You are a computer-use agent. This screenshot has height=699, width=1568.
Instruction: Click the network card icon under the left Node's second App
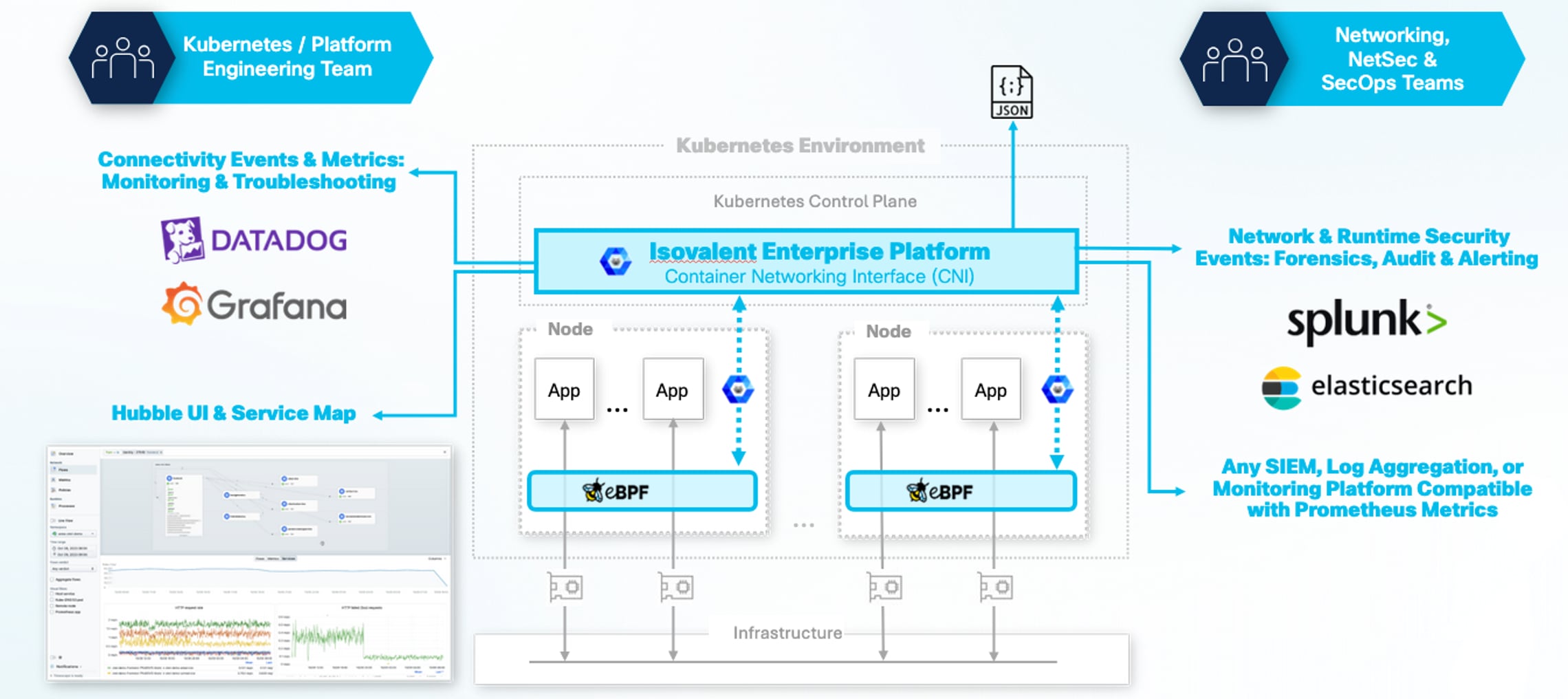point(676,588)
